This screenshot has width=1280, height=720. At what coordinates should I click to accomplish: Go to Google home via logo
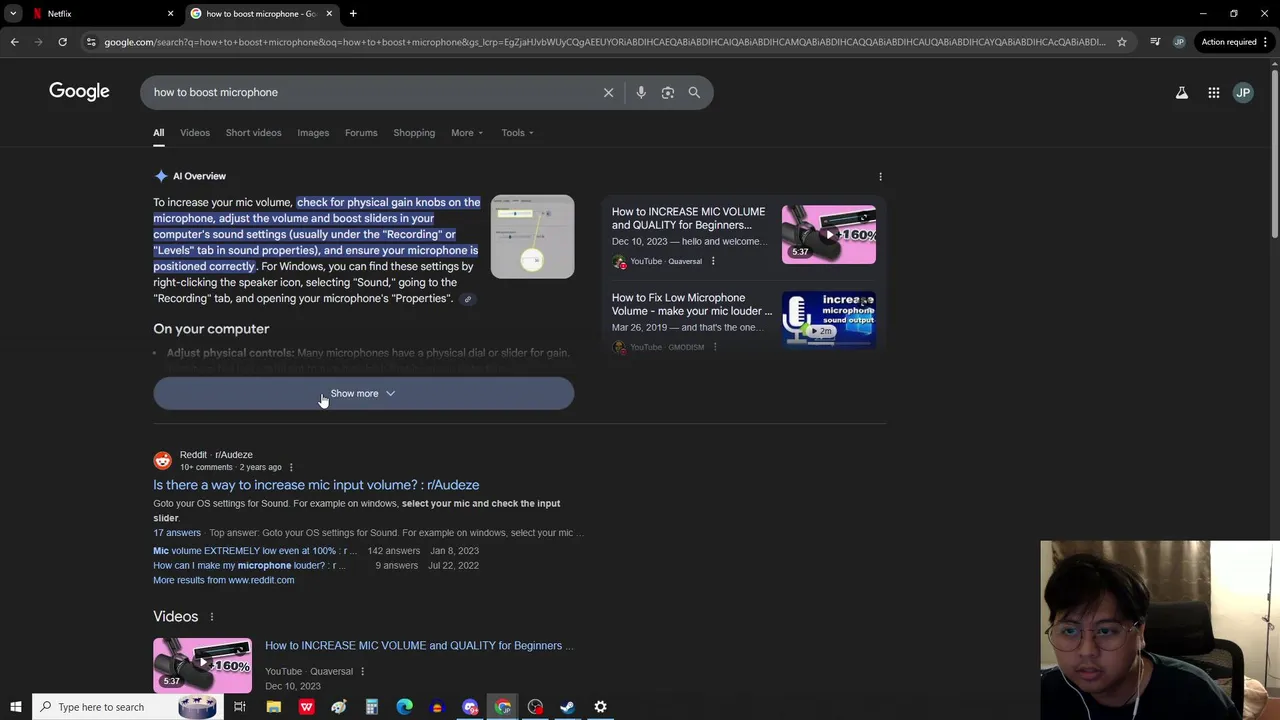click(79, 91)
